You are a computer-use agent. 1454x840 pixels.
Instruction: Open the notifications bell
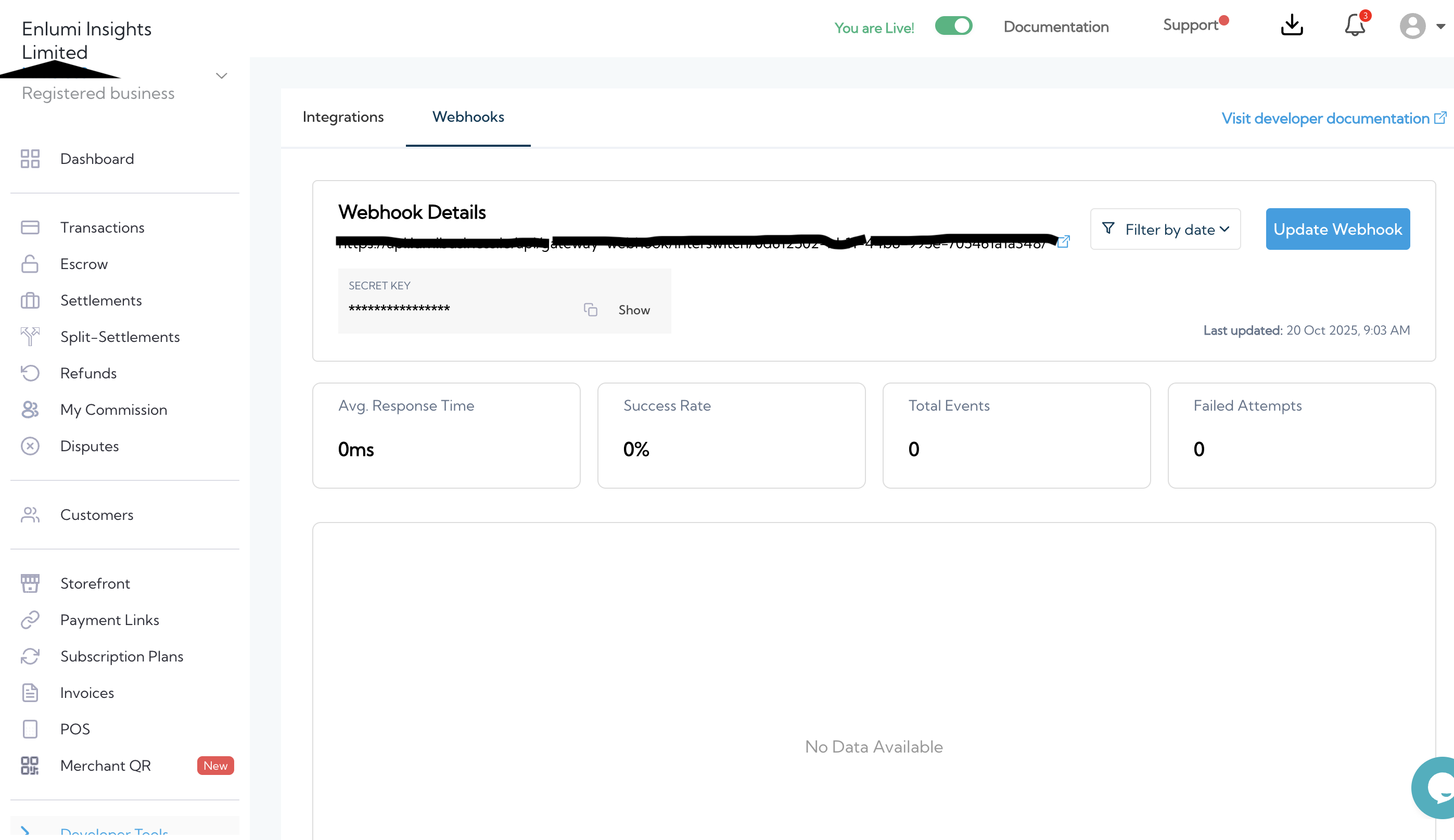1354,26
